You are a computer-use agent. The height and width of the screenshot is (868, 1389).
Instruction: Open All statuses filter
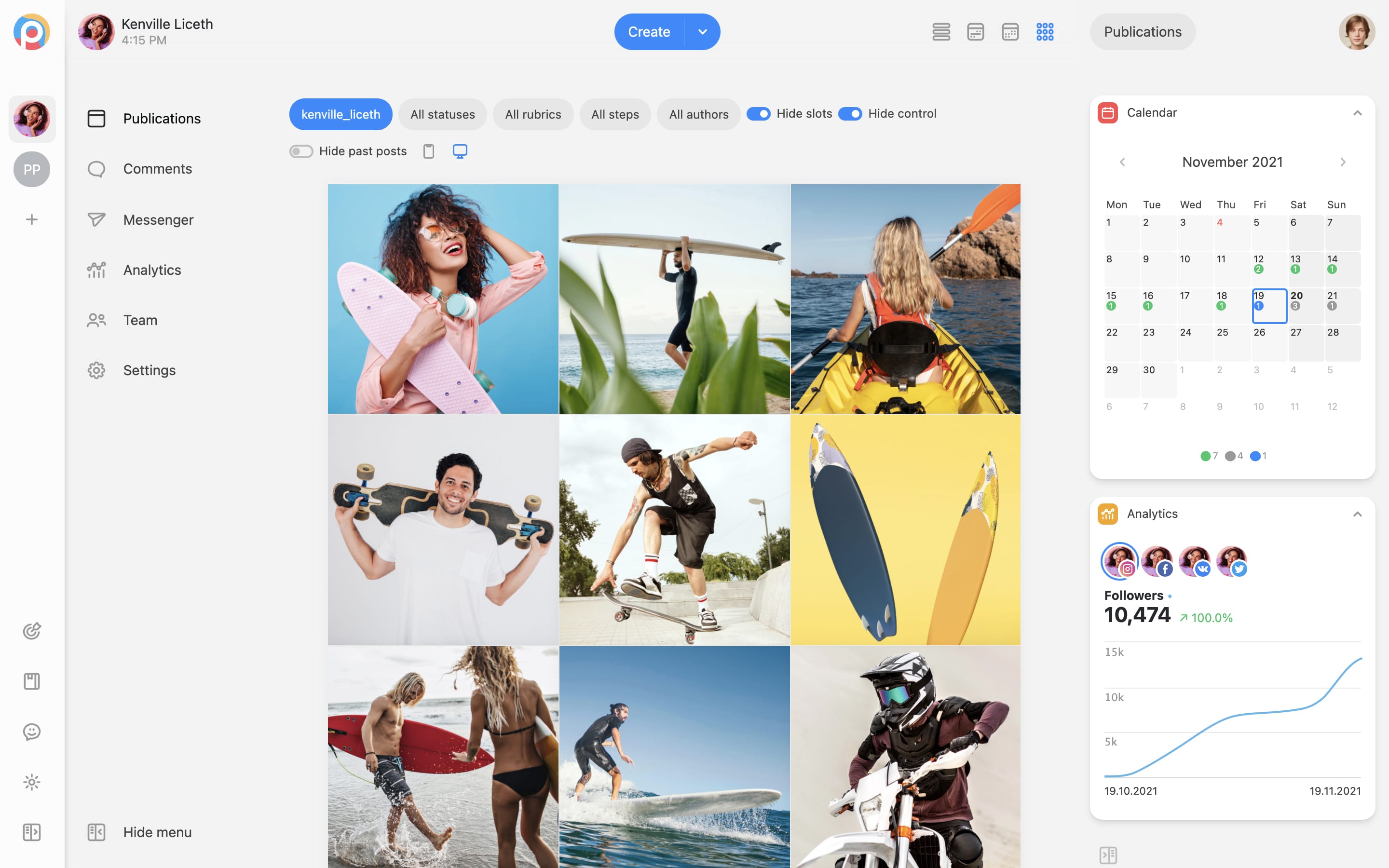pos(443,114)
